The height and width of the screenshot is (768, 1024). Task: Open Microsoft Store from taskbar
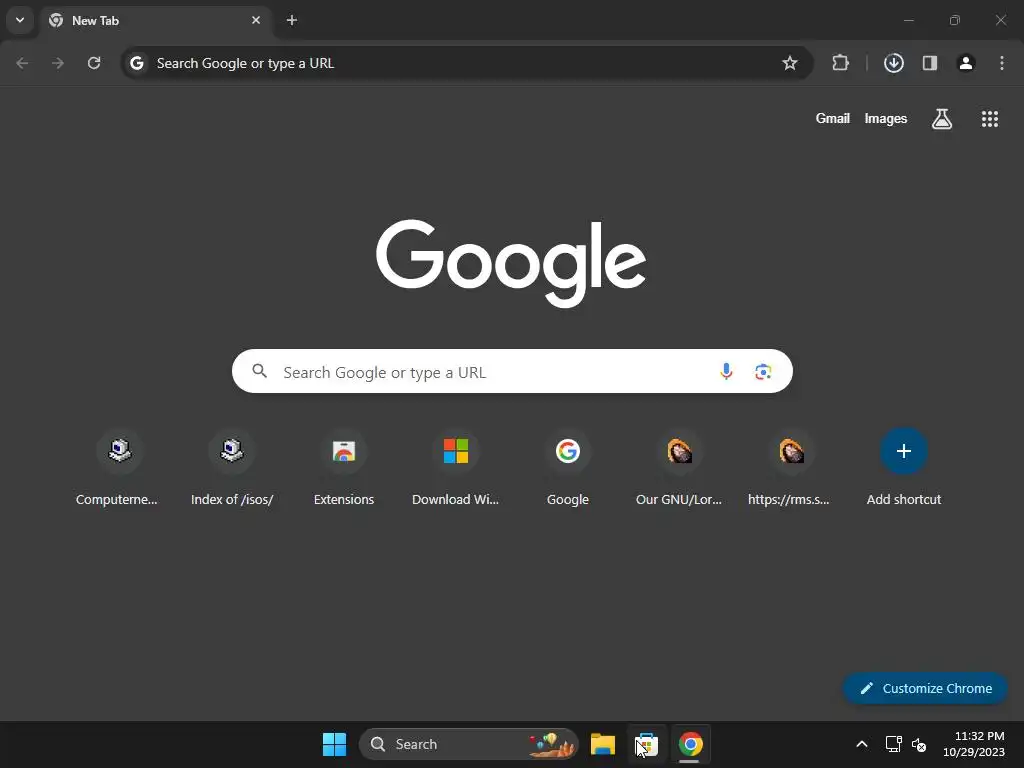[x=647, y=744]
